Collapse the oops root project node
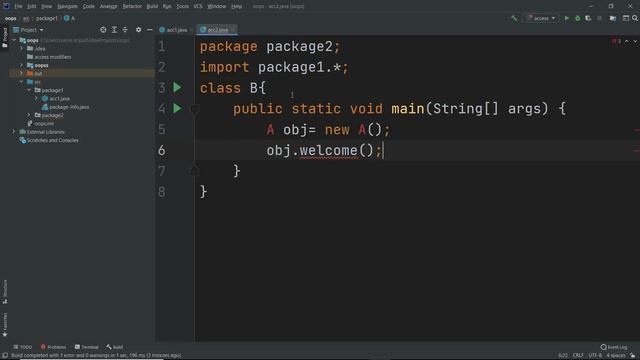Image resolution: width=640 pixels, height=360 pixels. [x=14, y=40]
